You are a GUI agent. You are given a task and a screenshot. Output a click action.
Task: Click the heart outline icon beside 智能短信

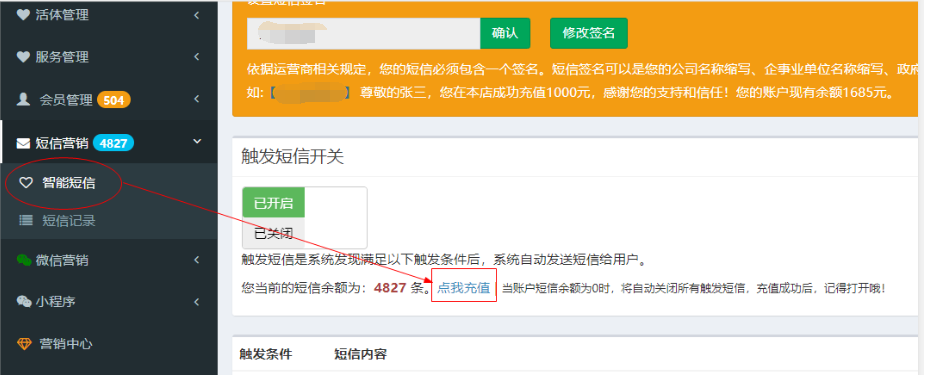[26, 183]
